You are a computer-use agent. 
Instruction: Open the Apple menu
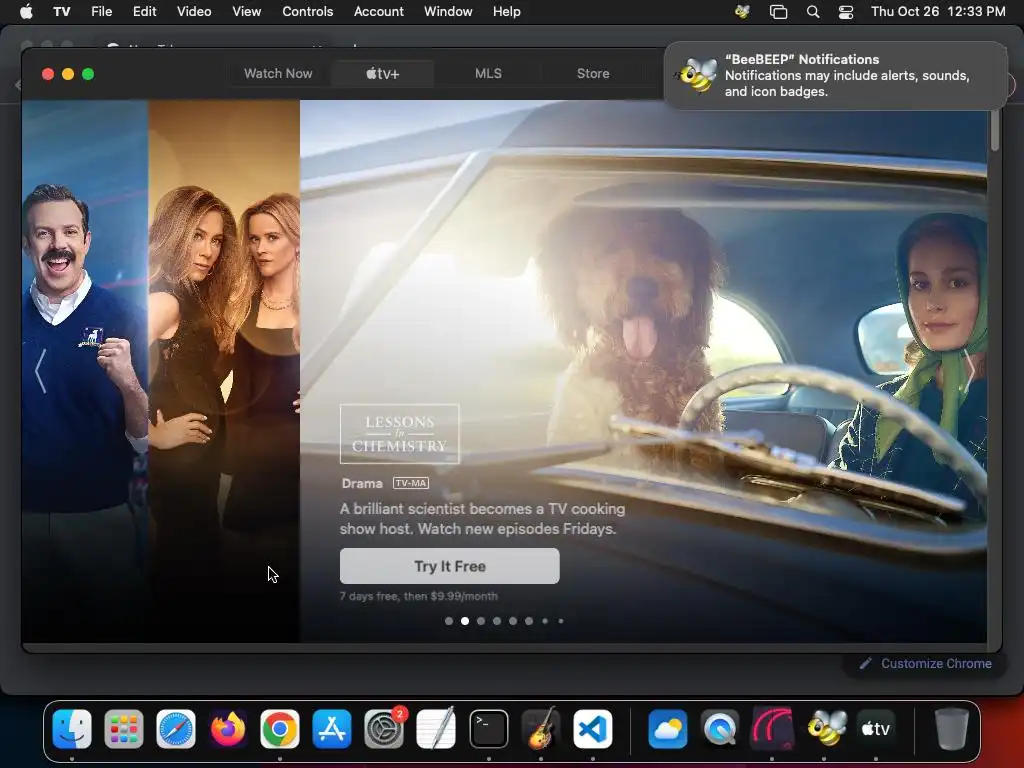pyautogui.click(x=26, y=11)
